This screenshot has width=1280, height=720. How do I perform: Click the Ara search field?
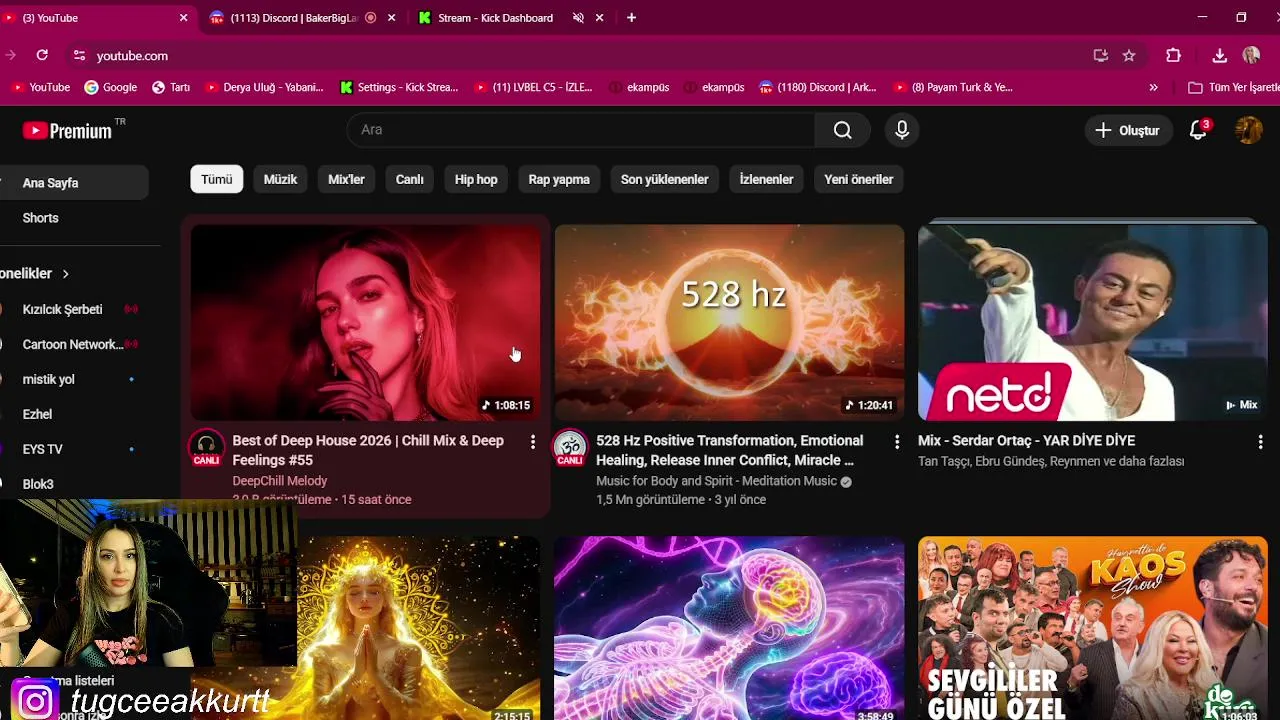point(581,130)
